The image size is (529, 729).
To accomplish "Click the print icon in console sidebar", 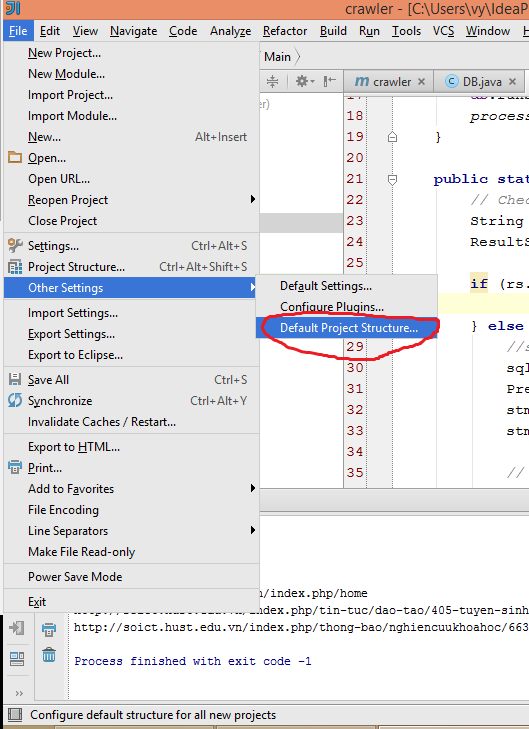I will (x=49, y=630).
